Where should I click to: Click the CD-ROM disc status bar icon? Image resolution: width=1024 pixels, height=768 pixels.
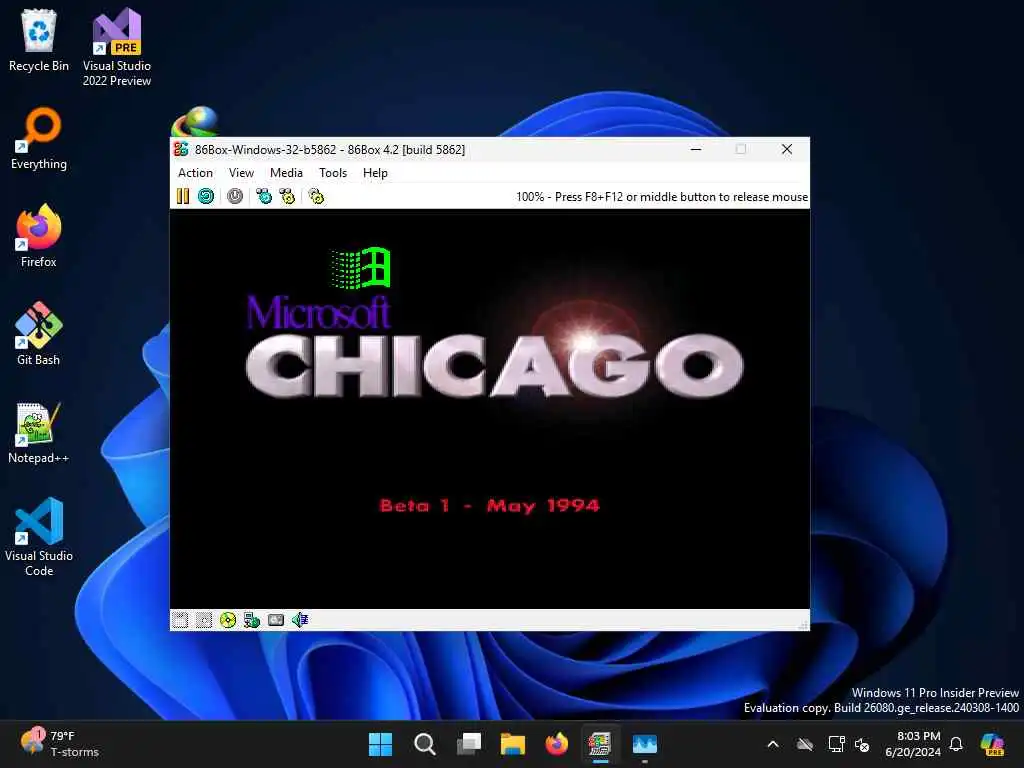point(228,620)
